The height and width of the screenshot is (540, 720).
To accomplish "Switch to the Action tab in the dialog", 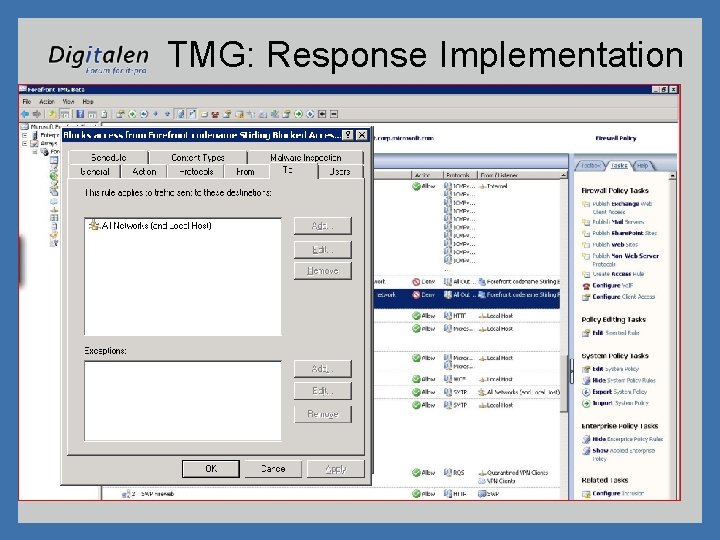I will click(144, 172).
